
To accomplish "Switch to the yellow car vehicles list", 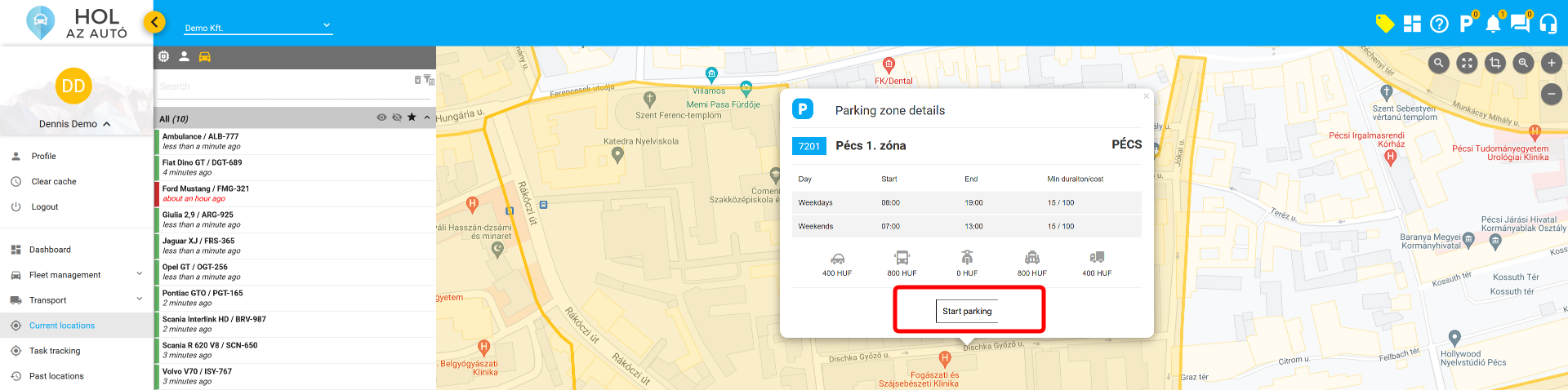I will tap(205, 56).
